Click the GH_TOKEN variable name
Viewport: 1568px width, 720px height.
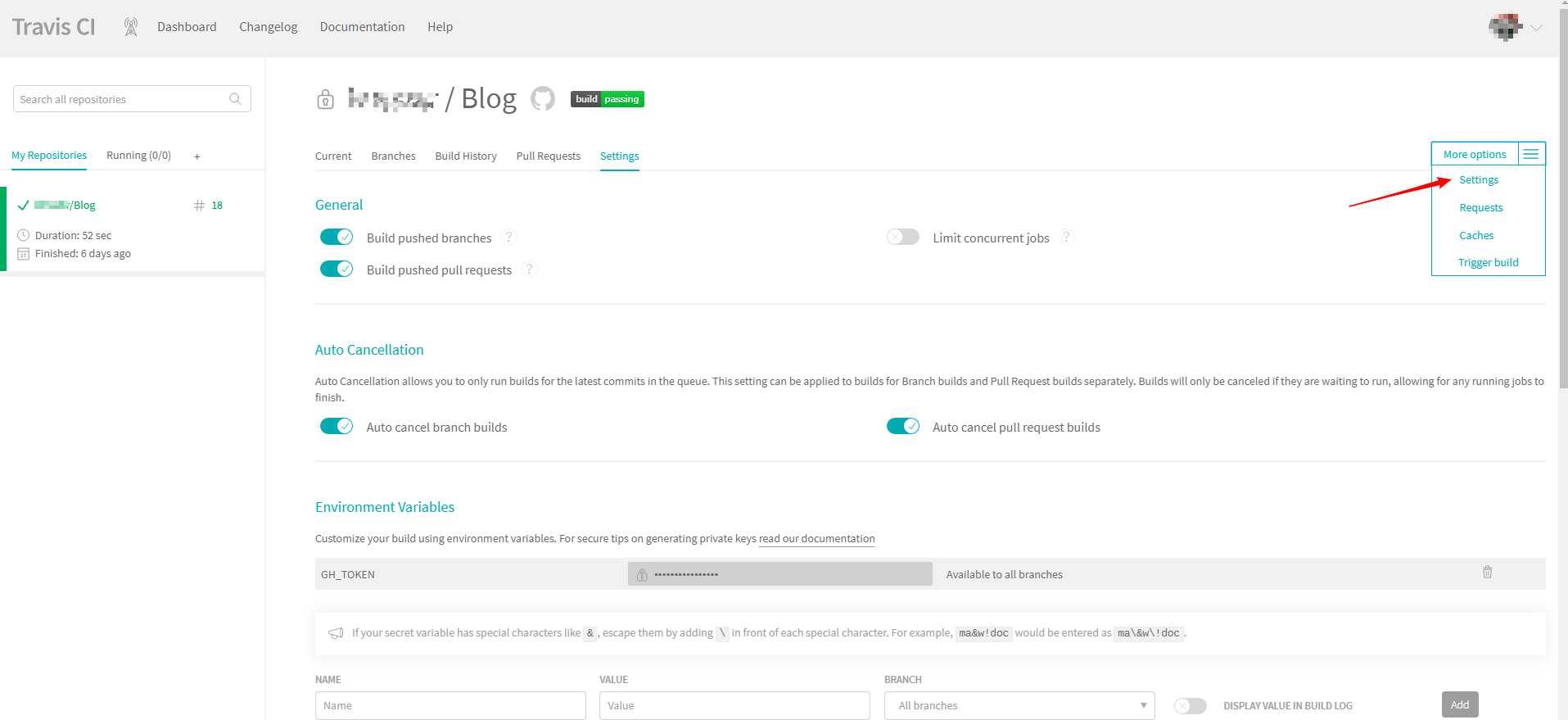[348, 575]
